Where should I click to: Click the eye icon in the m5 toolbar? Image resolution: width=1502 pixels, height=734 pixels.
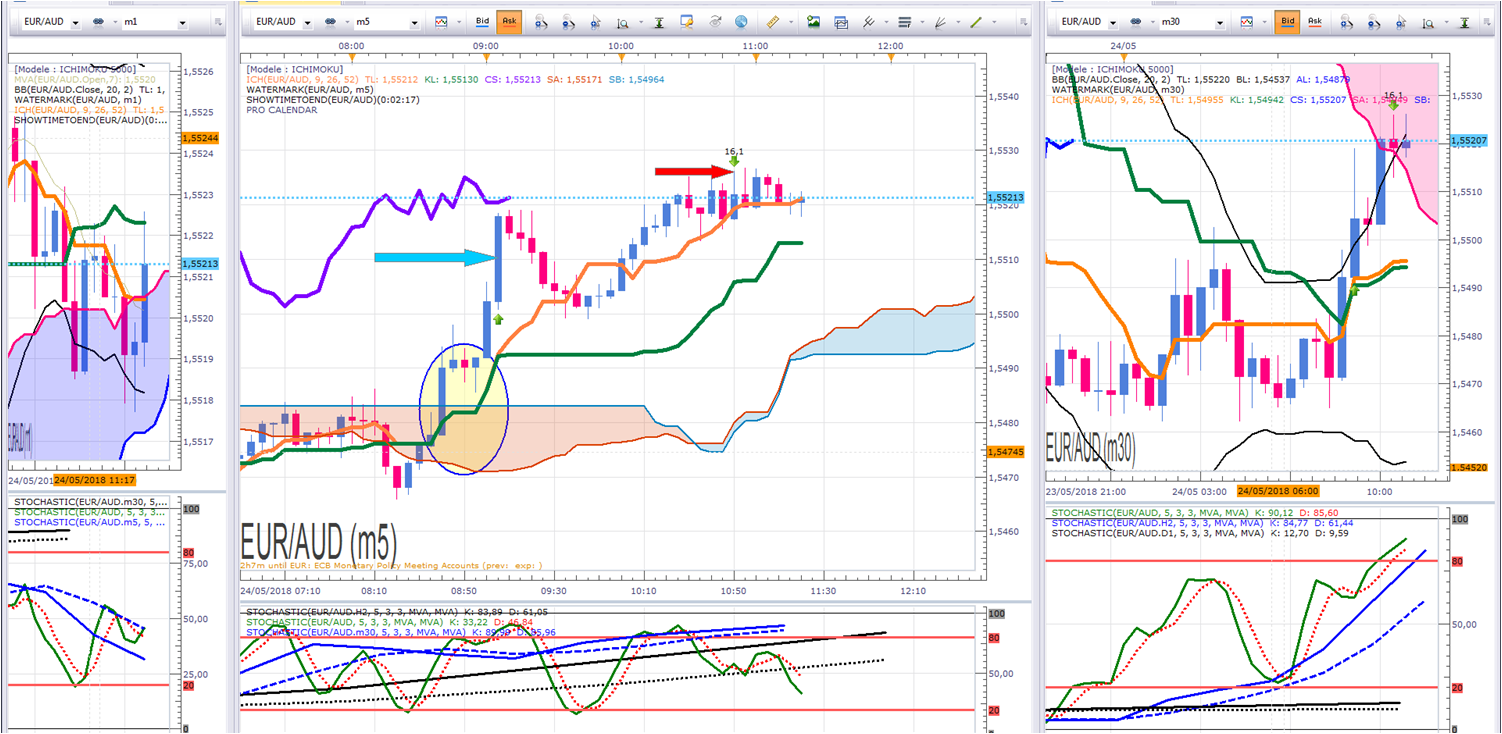[714, 21]
